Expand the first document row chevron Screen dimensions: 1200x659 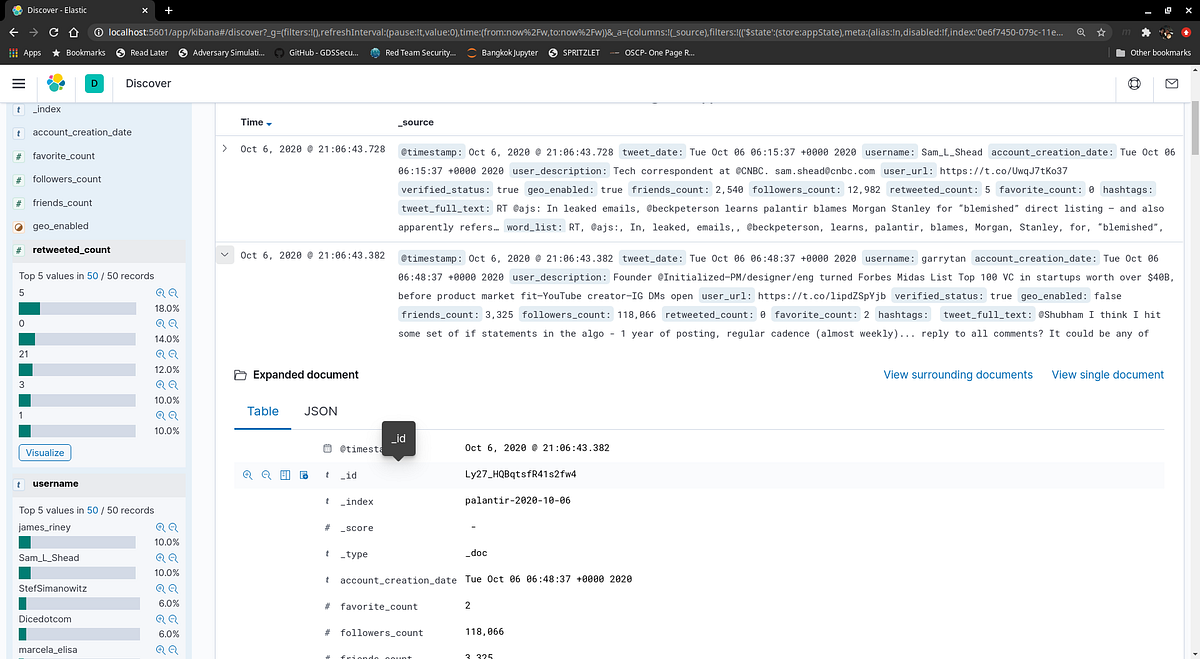tap(224, 148)
